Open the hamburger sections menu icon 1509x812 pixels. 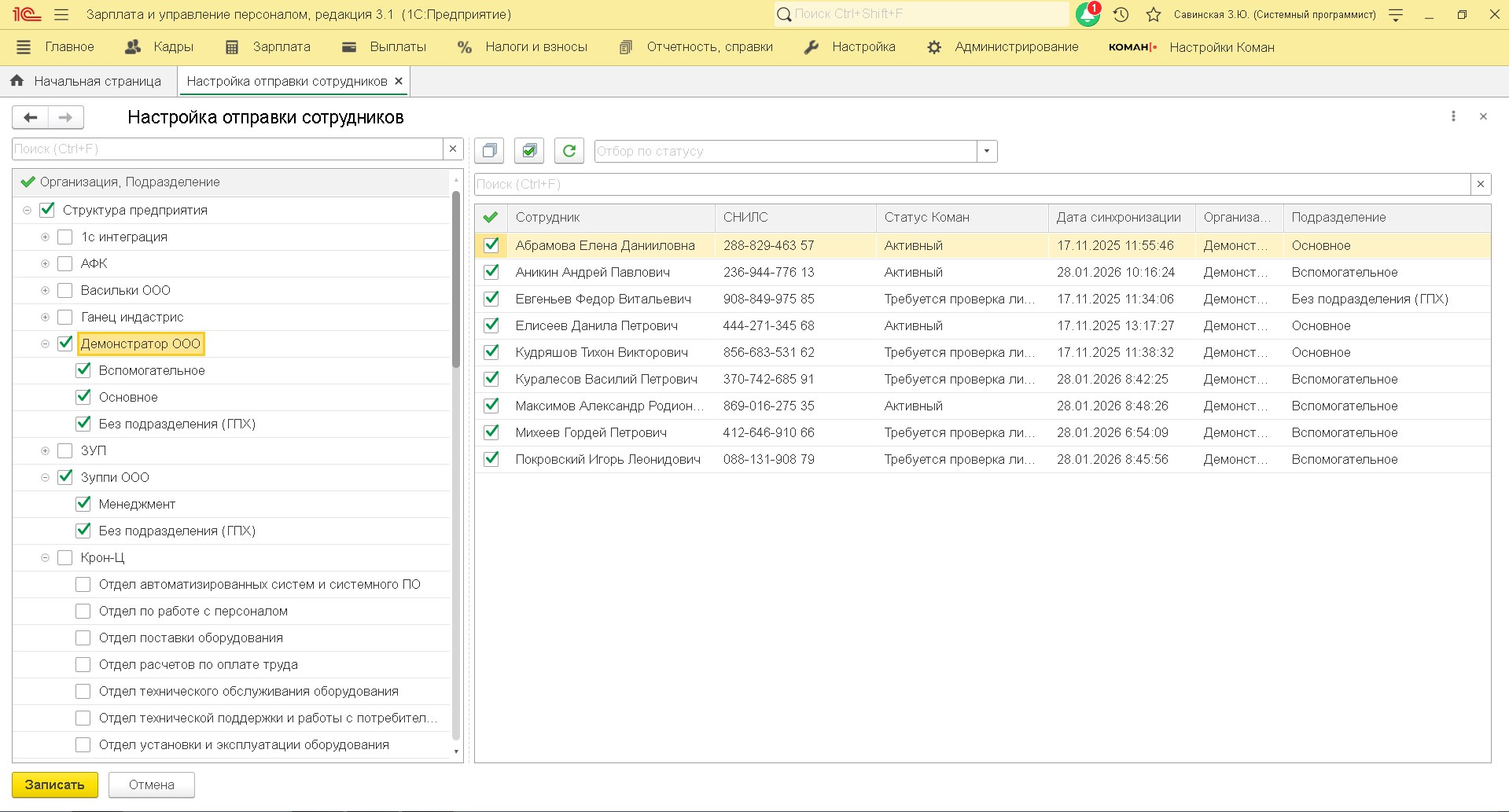[61, 14]
